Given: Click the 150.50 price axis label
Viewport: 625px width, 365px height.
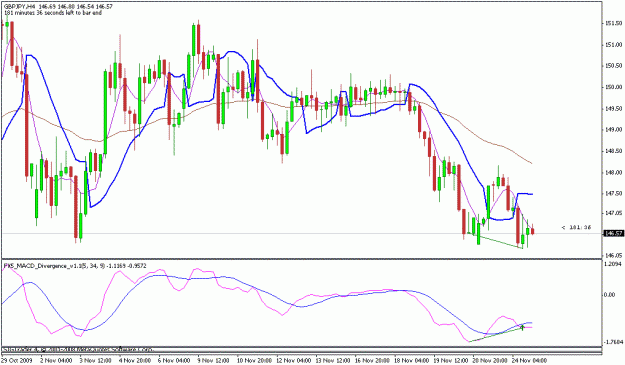Looking at the screenshot, I should (614, 66).
